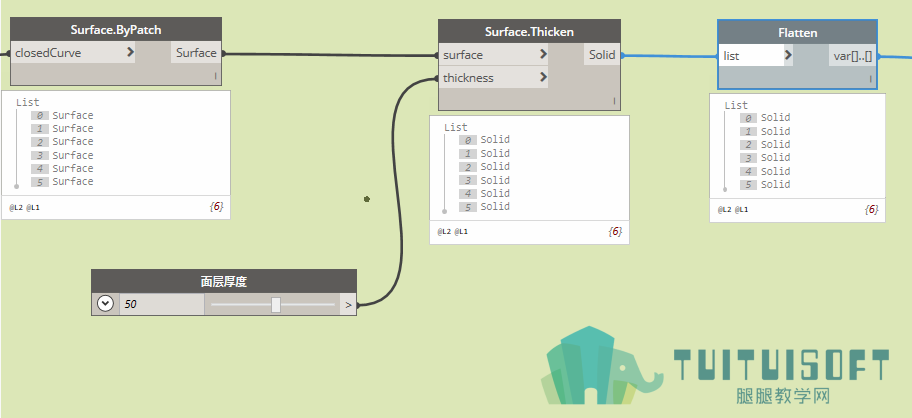Screen dimensions: 912x418
Task: Click the Solid output port on Surface.Thicken
Action: (602, 55)
